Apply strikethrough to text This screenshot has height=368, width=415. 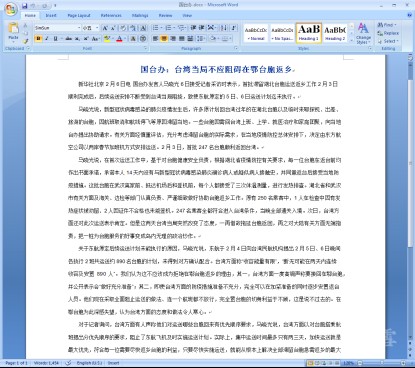pos(69,39)
